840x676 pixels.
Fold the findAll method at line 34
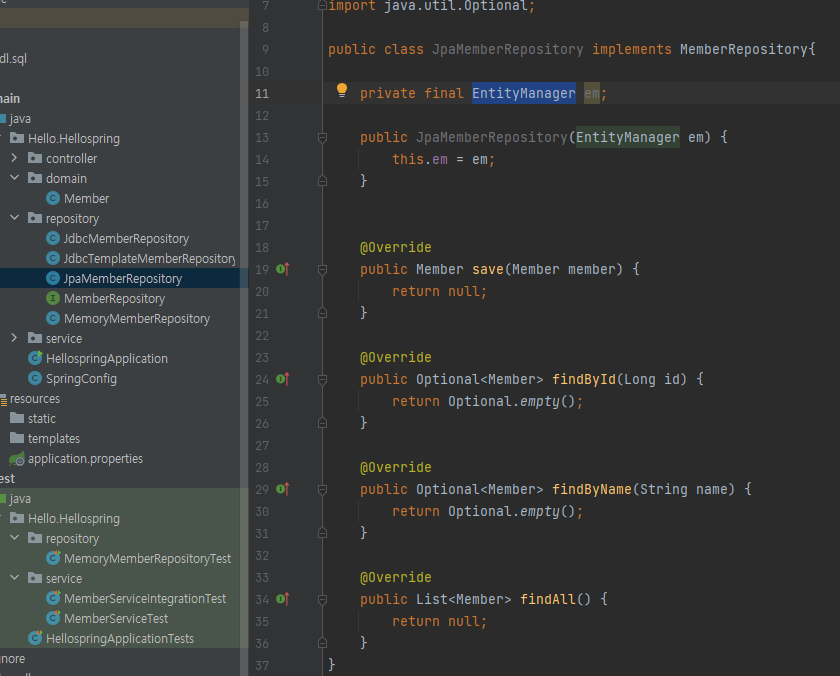point(322,600)
